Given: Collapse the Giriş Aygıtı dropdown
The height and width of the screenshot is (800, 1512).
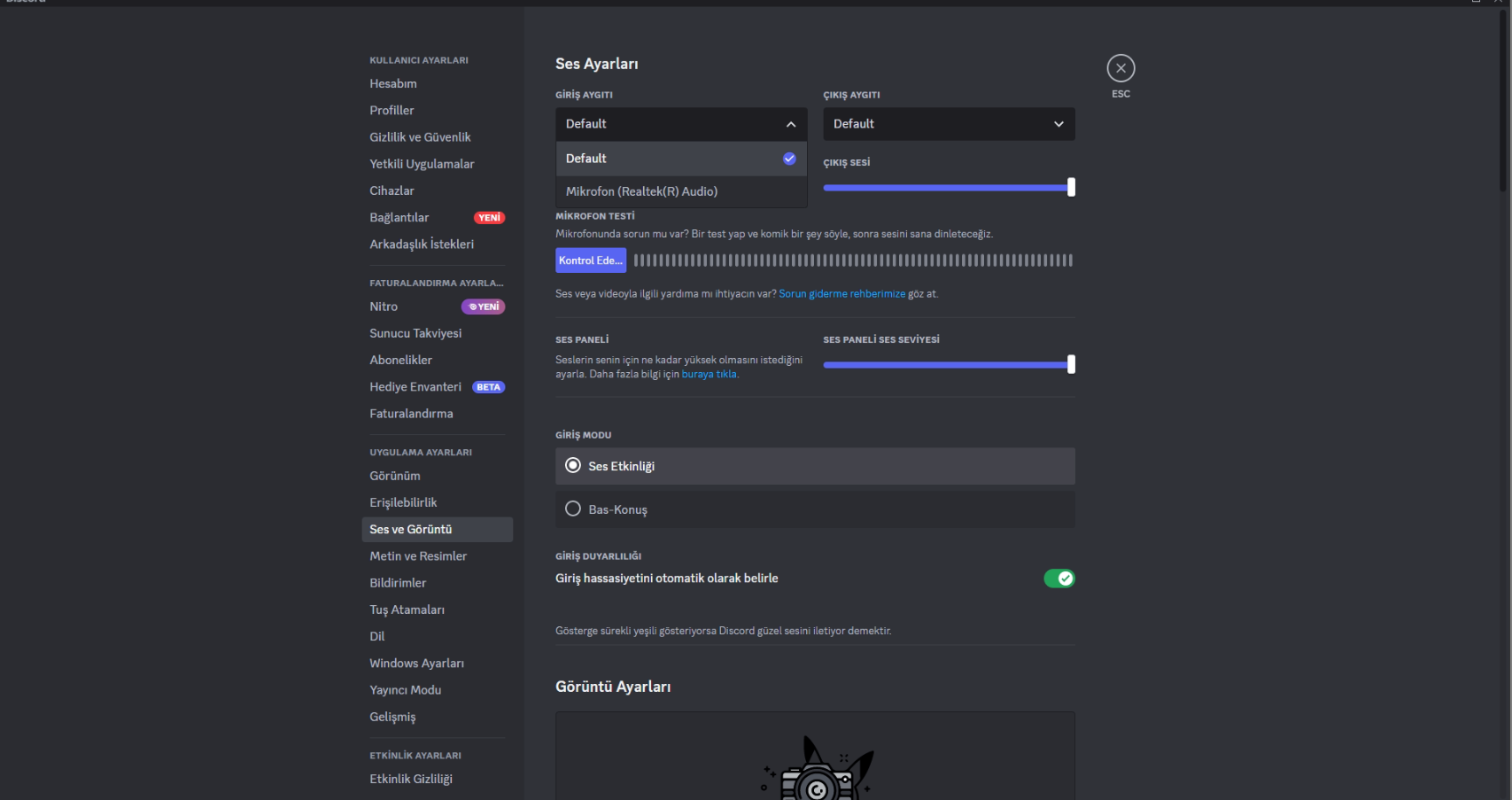Looking at the screenshot, I should click(x=790, y=124).
